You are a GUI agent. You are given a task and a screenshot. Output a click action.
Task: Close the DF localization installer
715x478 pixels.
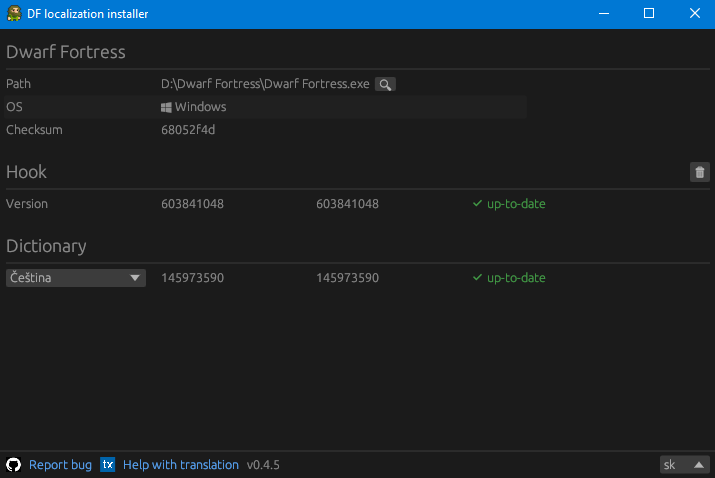point(694,14)
